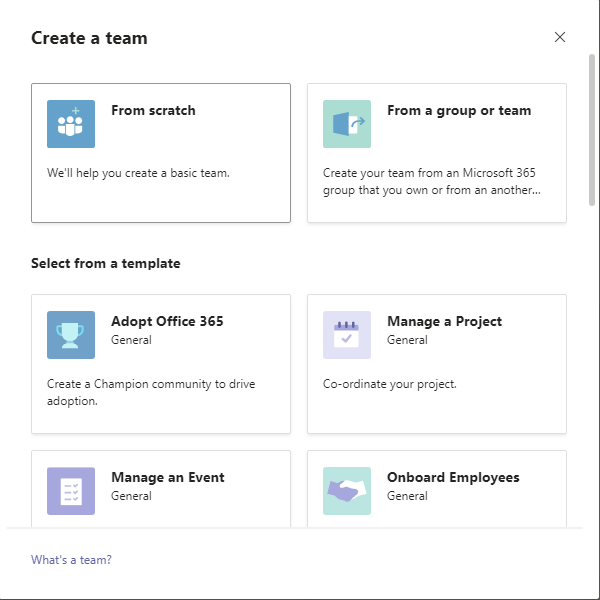This screenshot has height=600, width=600.
Task: Close the Create a team dialog
Action: (x=560, y=37)
